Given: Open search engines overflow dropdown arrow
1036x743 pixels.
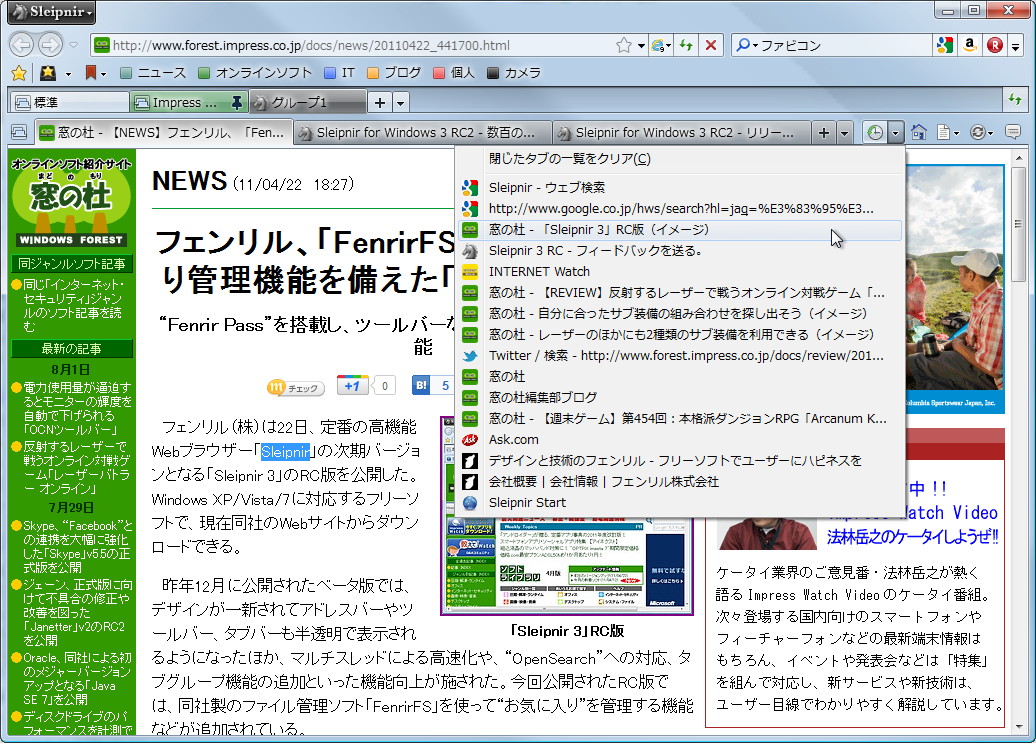Looking at the screenshot, I should pos(1016,46).
